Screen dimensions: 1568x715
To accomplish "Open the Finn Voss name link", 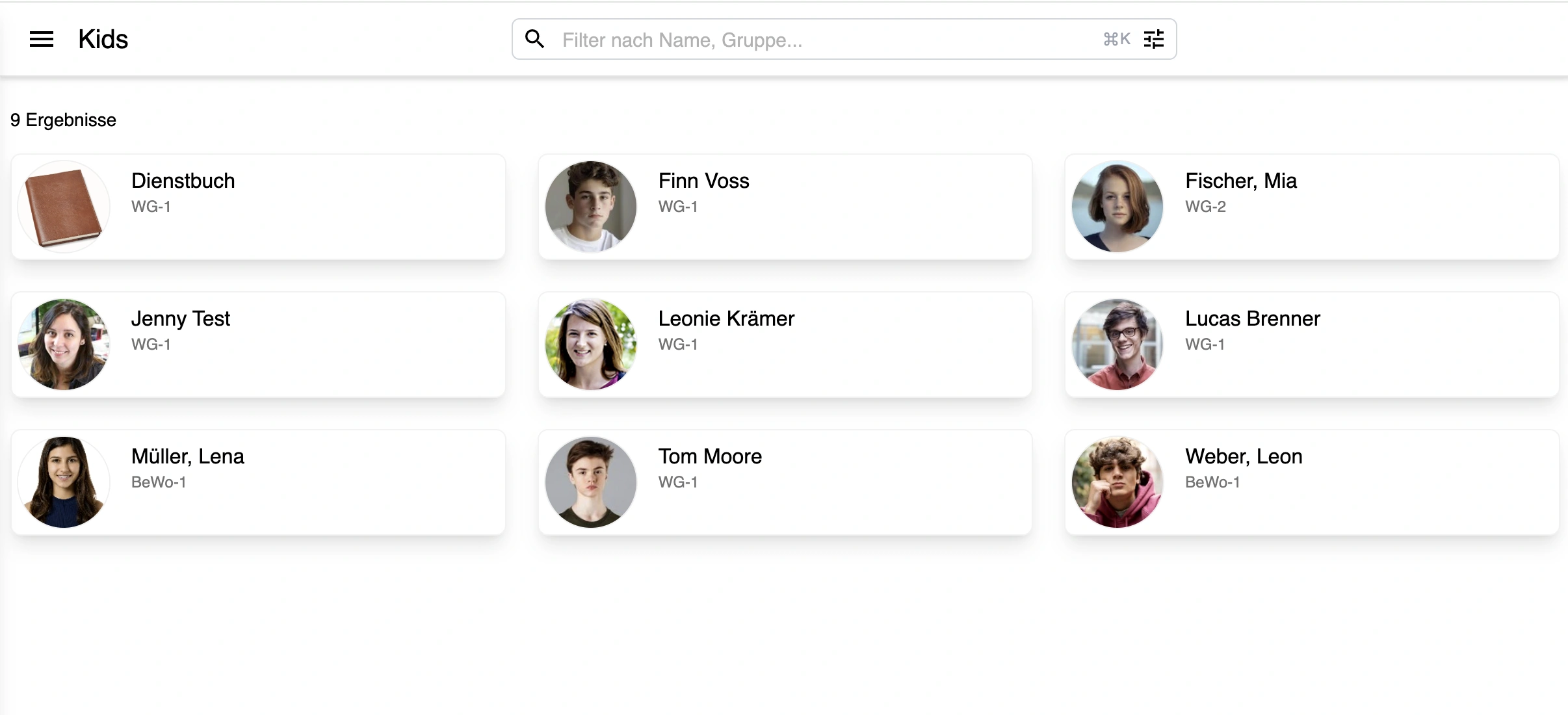I will click(x=704, y=181).
